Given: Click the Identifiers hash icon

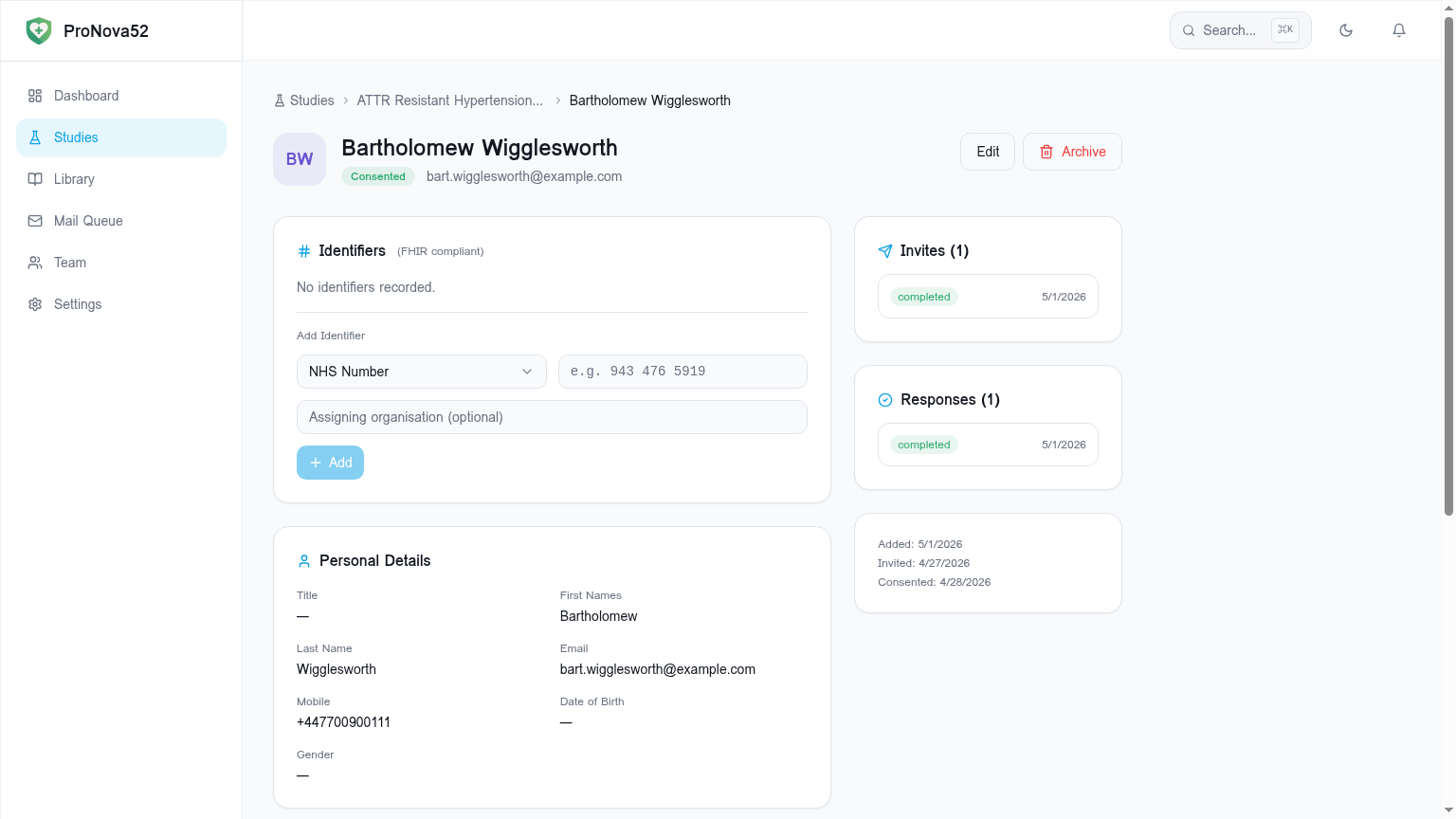Looking at the screenshot, I should (x=304, y=251).
